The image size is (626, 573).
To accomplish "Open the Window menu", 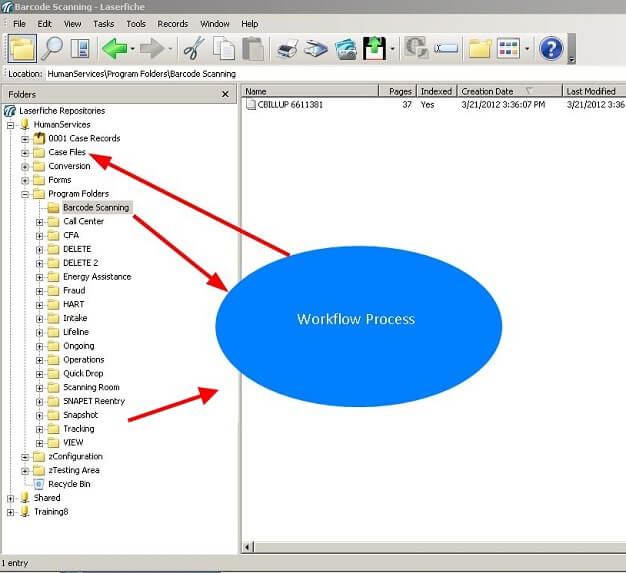I will 215,24.
